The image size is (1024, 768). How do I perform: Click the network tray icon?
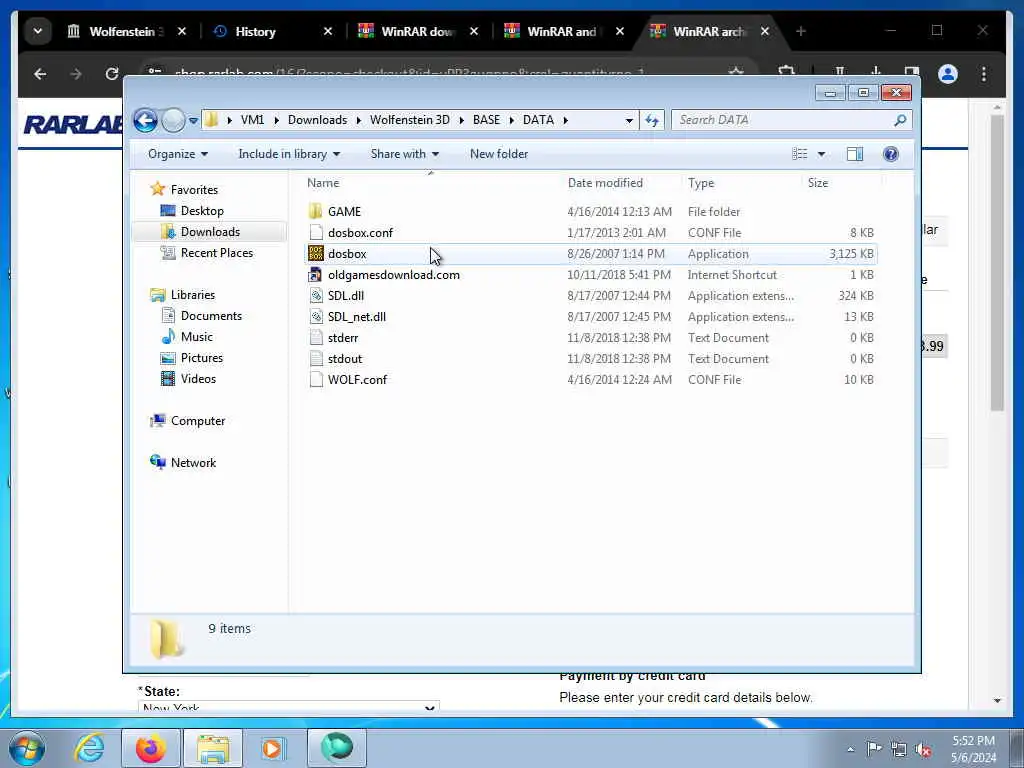pyautogui.click(x=899, y=749)
